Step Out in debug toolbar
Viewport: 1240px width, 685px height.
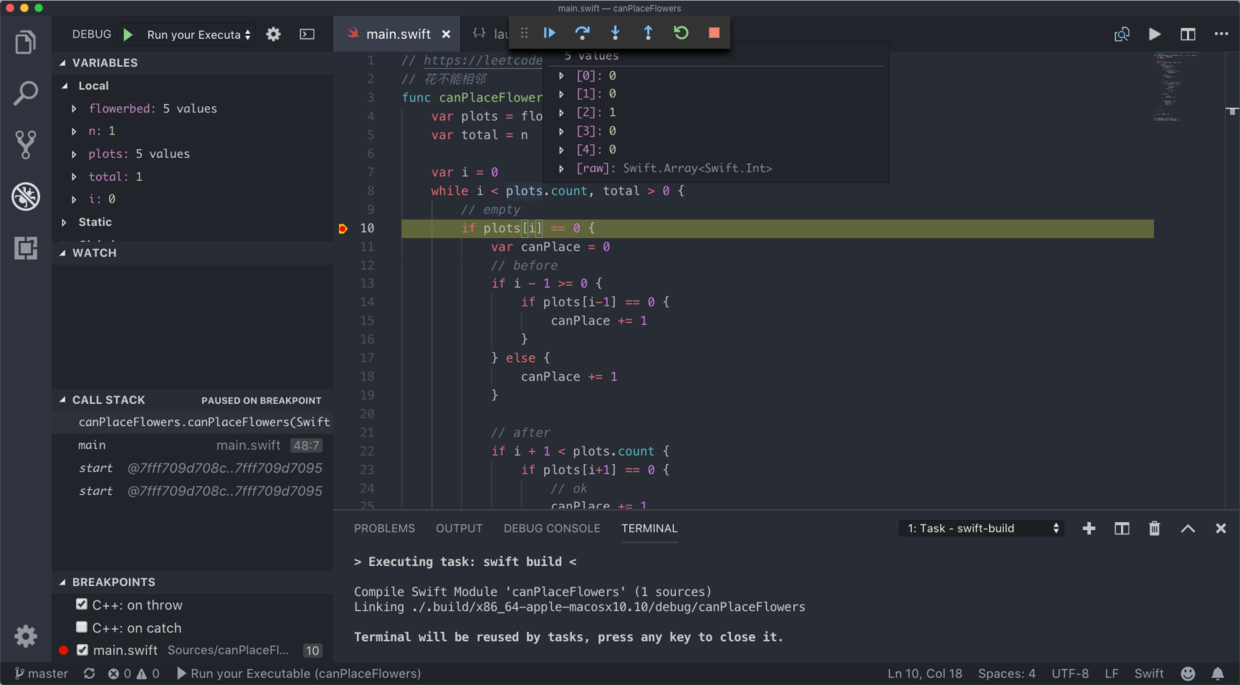(648, 33)
